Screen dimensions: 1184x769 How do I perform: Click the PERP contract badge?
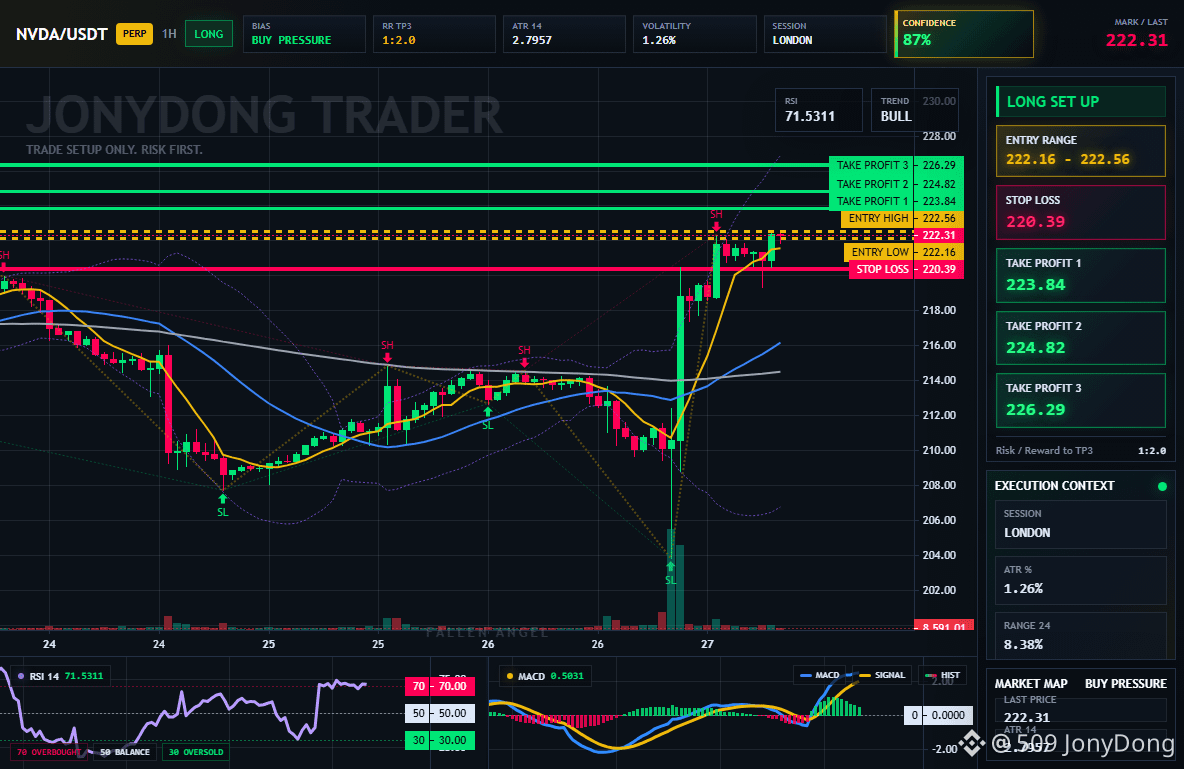134,34
